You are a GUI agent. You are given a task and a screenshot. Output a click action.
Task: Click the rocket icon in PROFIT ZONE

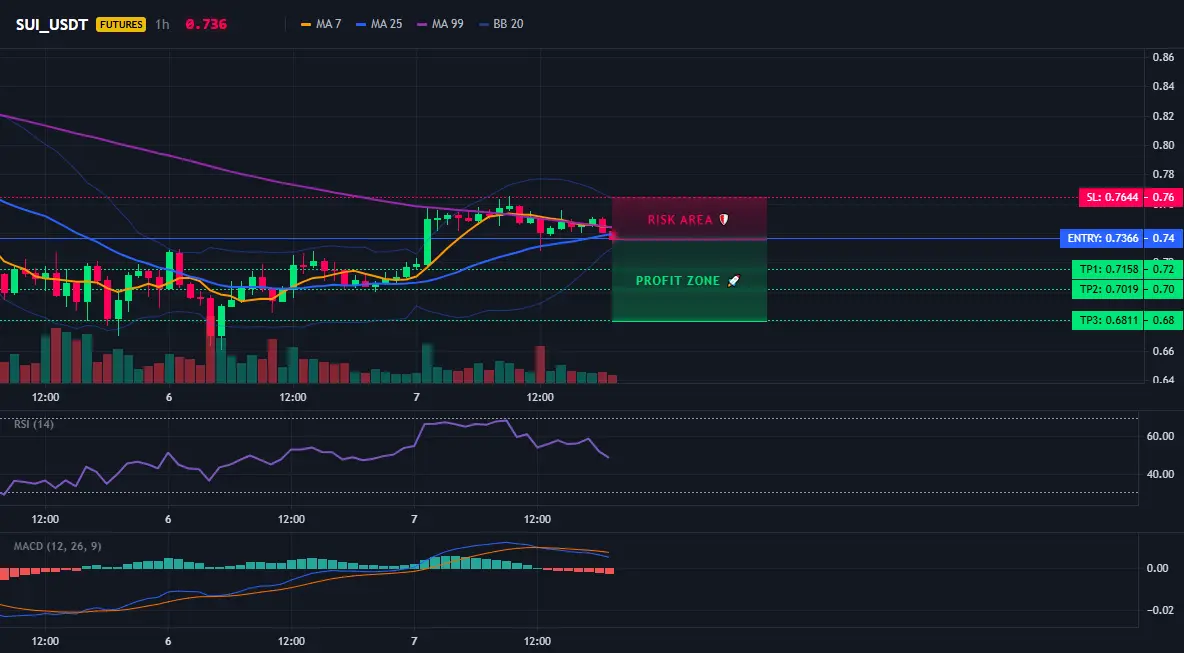733,281
